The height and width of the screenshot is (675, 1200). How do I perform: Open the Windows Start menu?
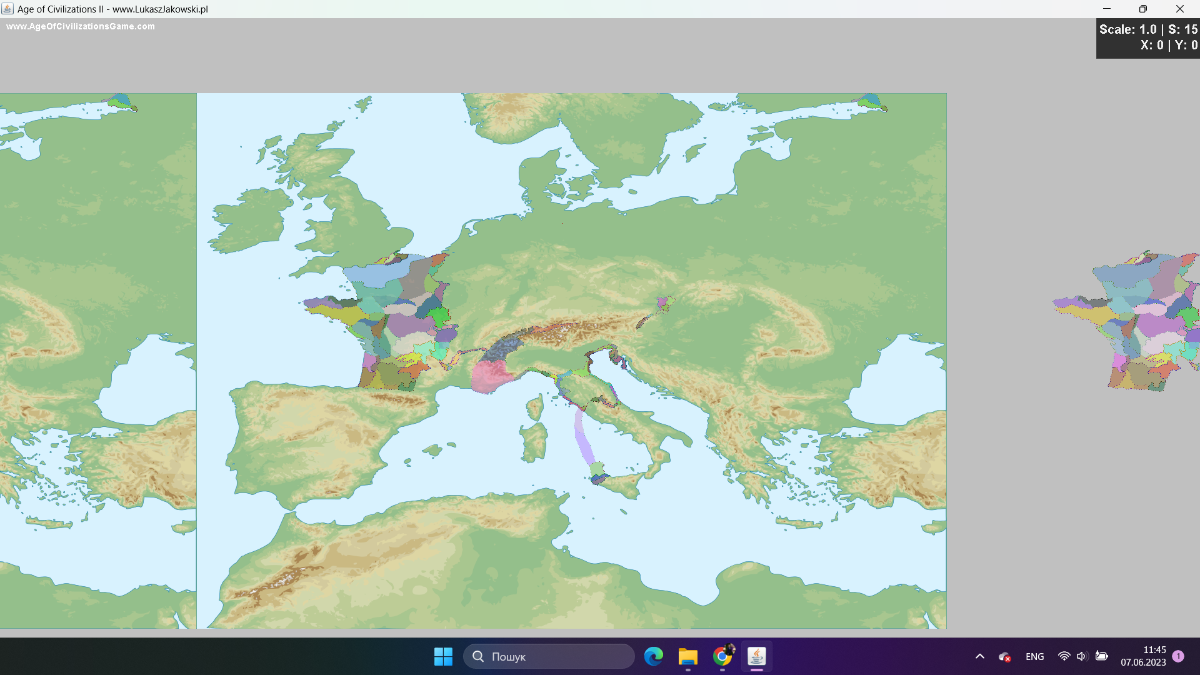[x=443, y=657]
